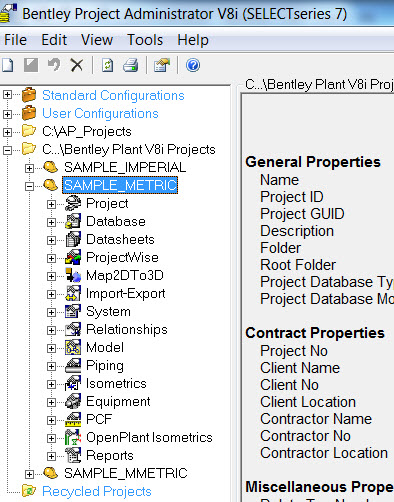Screen dimensions: 394x502
Task: Select the Recycled Projects tree label
Action: [x=97, y=491]
